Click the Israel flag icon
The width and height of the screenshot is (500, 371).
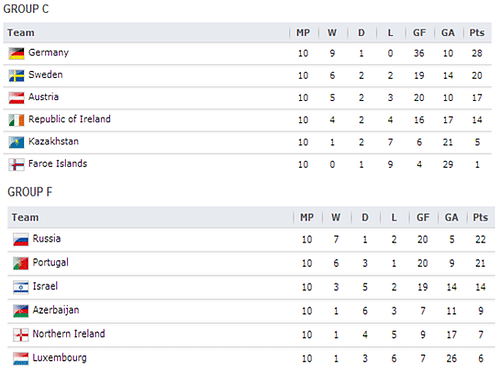click(x=21, y=287)
